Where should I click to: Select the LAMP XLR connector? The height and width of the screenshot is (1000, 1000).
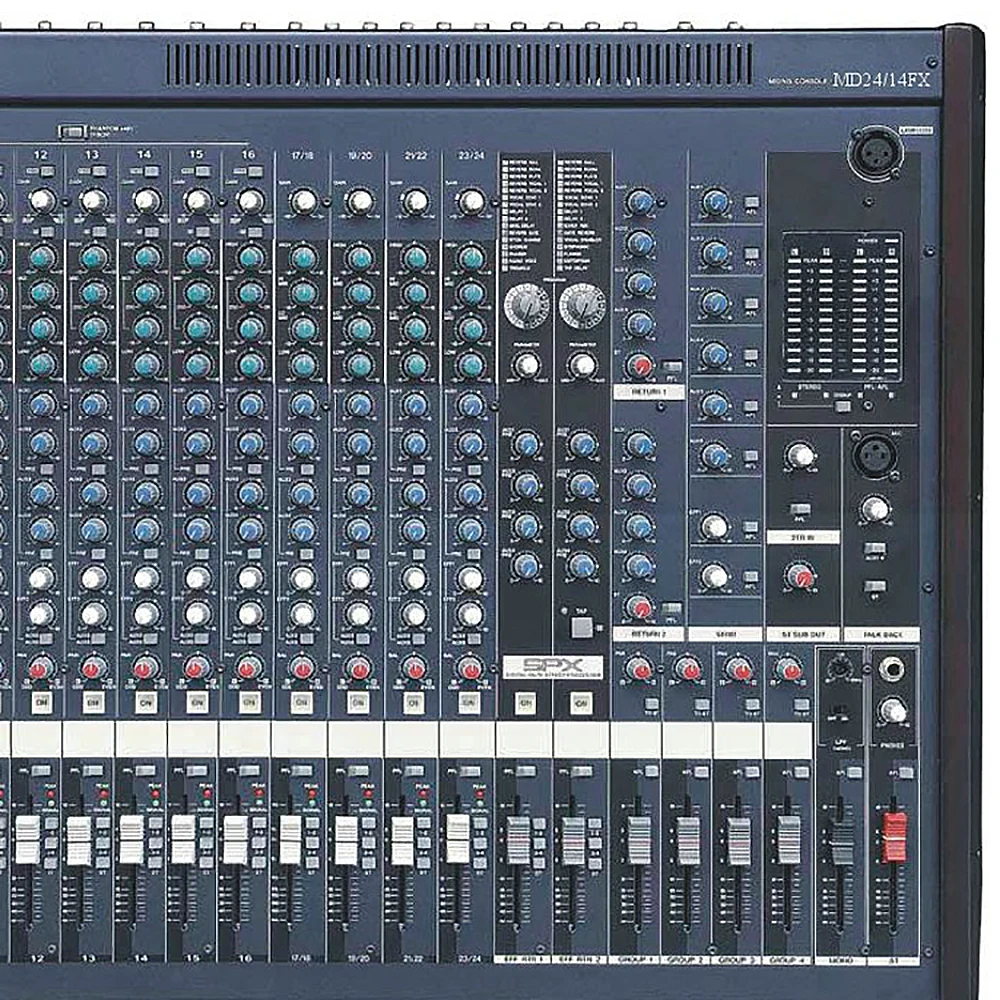[875, 154]
